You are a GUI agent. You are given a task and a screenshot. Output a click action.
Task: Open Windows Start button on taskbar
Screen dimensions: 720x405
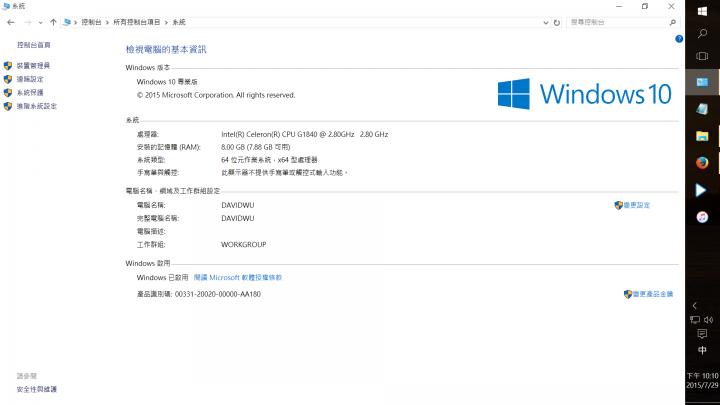coord(702,11)
